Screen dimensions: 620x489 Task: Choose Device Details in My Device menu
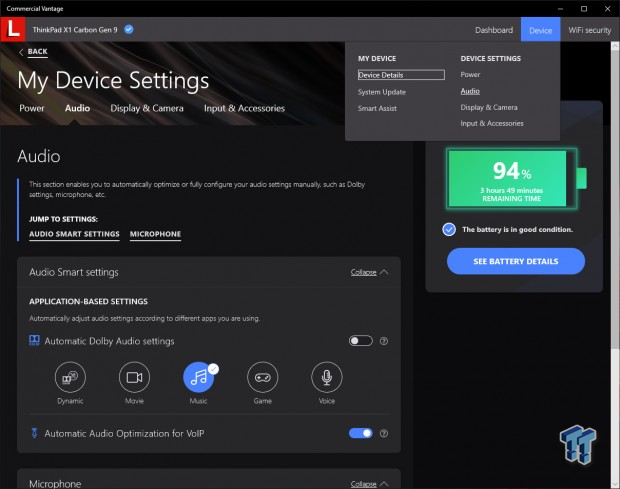point(401,75)
